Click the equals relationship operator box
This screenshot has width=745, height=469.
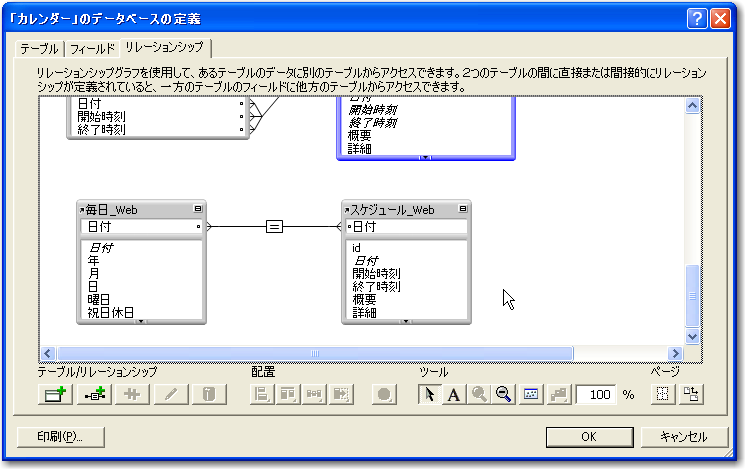[274, 227]
